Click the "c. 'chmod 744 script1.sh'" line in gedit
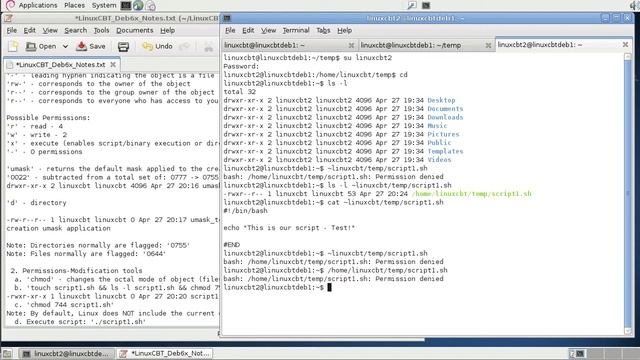This screenshot has height=360, width=640. (64, 305)
